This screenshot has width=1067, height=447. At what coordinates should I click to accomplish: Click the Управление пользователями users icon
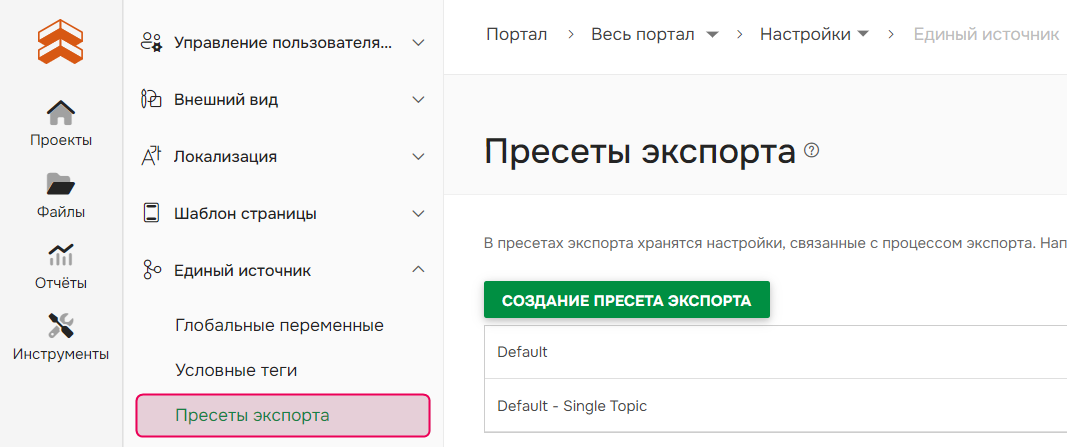coord(151,42)
